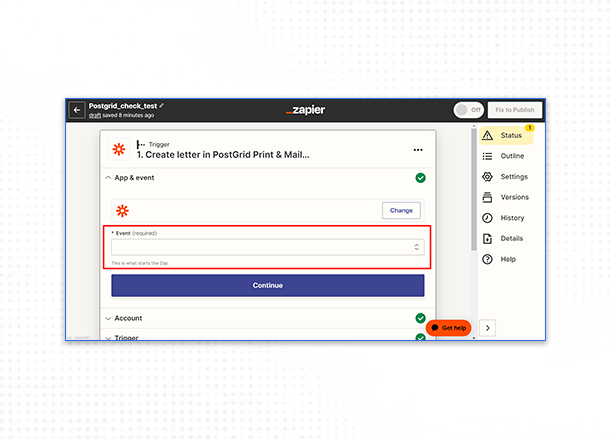Click the Fix to Publish button

coord(515,110)
